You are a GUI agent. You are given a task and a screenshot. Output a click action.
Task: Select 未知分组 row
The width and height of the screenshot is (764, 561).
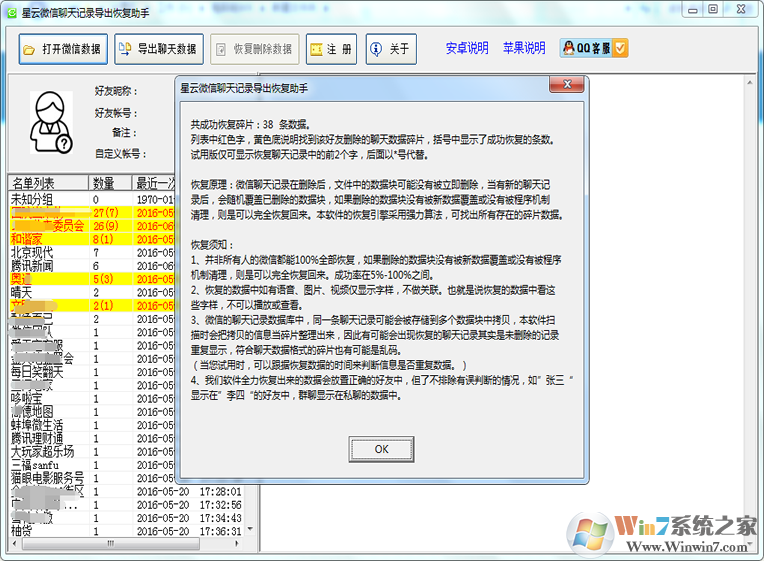coord(92,199)
